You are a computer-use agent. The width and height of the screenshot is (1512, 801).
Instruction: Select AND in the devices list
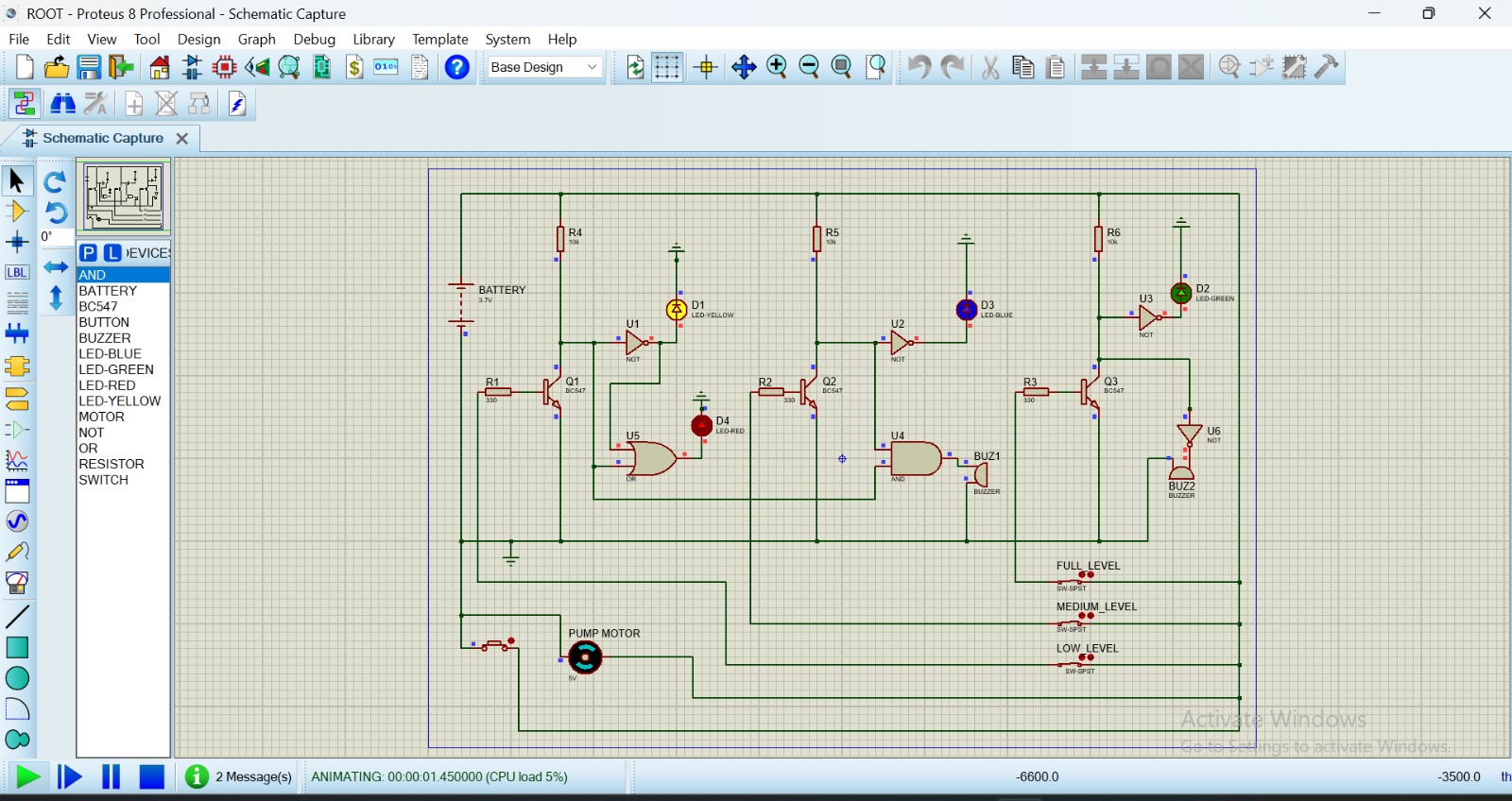[123, 275]
